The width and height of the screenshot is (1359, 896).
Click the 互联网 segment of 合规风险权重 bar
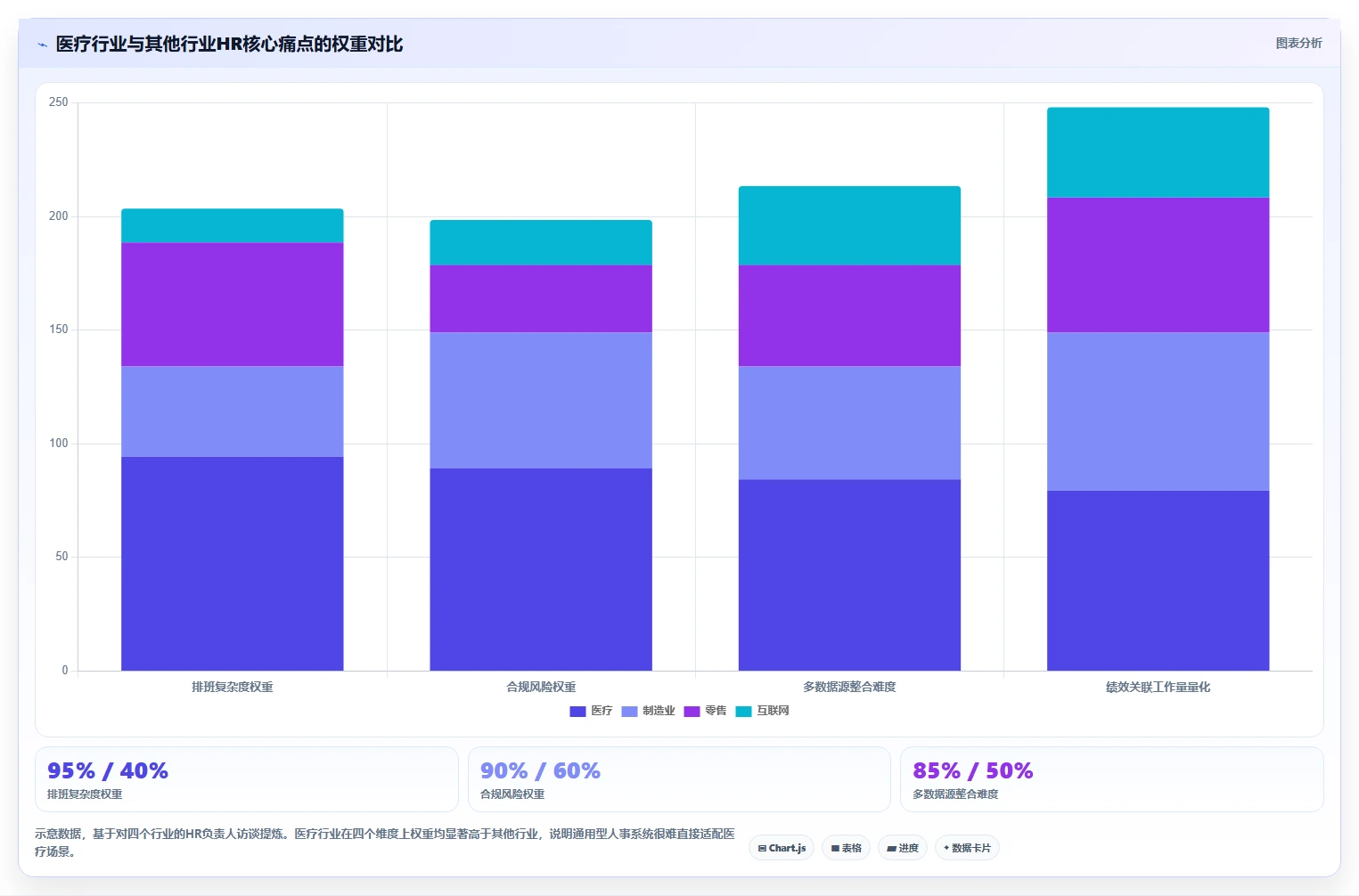coord(541,242)
